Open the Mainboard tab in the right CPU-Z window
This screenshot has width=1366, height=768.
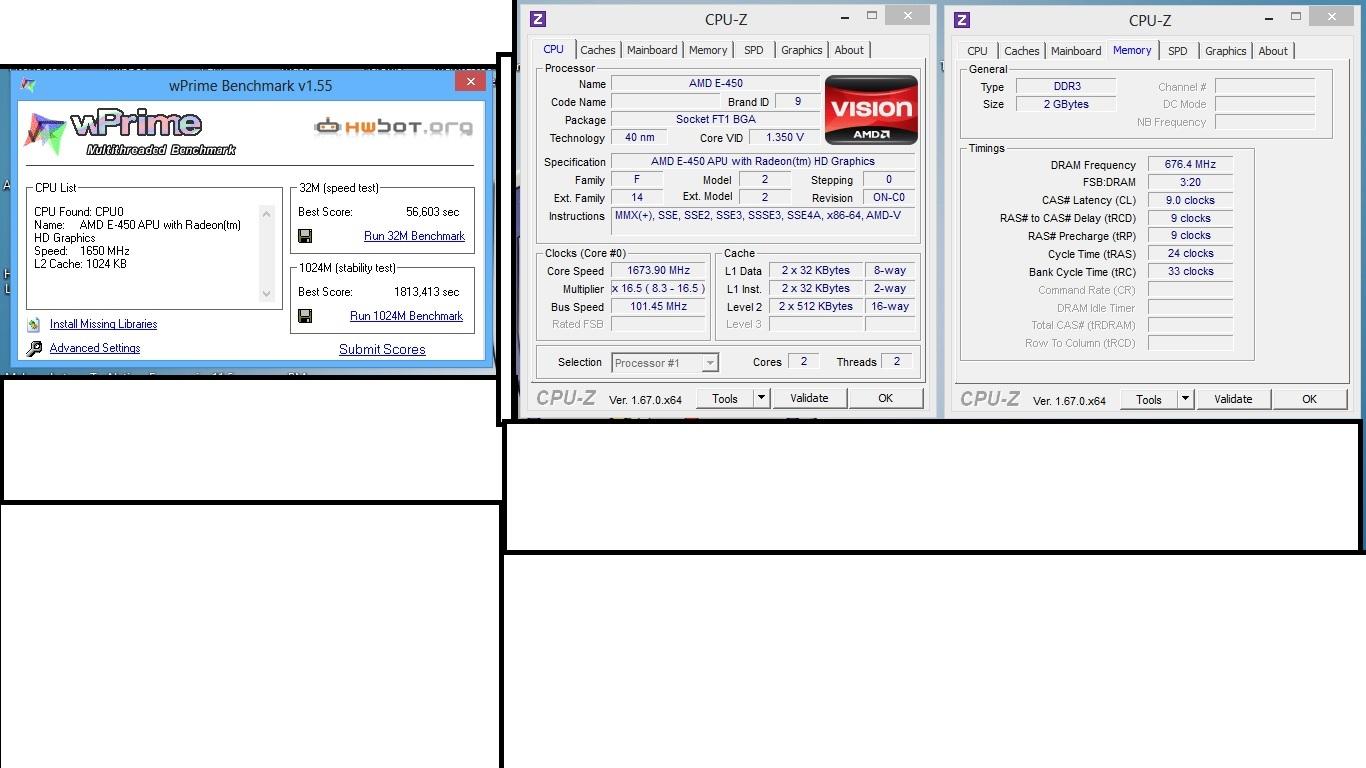tap(1076, 51)
